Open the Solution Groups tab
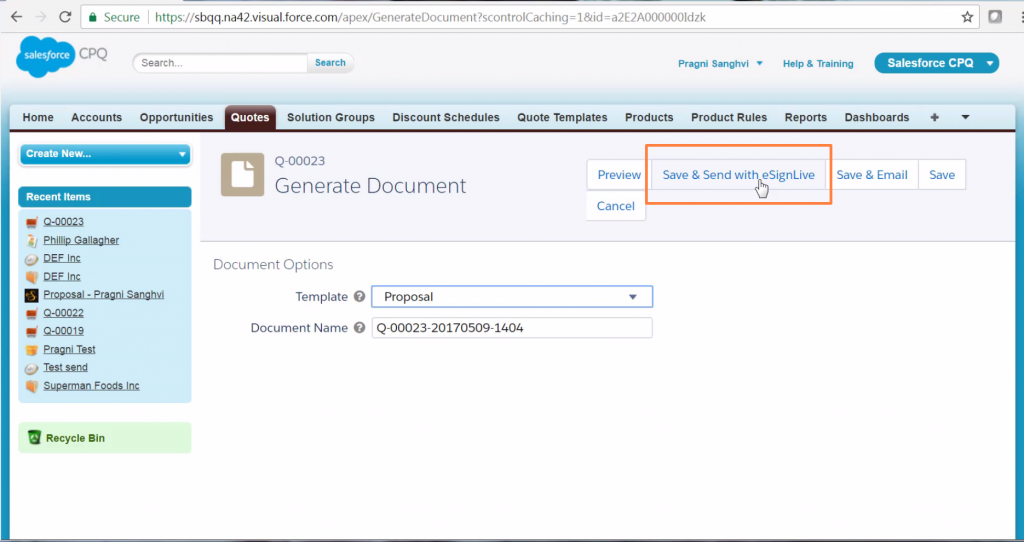Screen dimensions: 1024x542 [331, 118]
